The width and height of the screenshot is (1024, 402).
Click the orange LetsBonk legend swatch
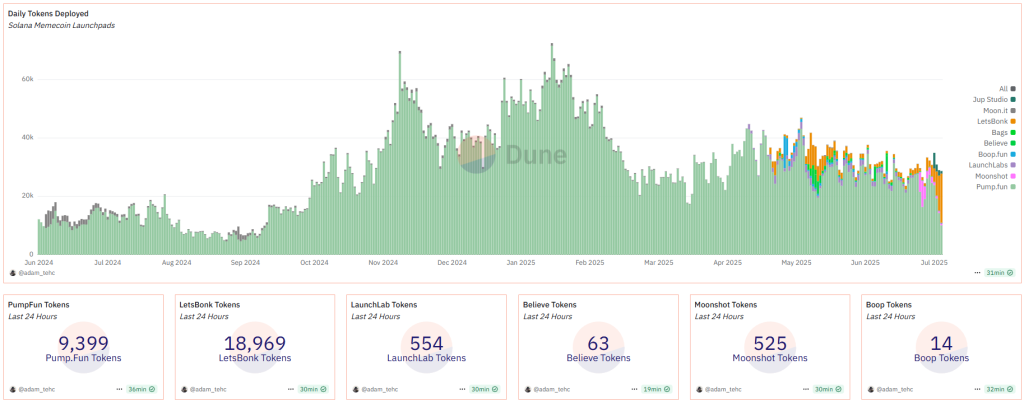click(1013, 121)
